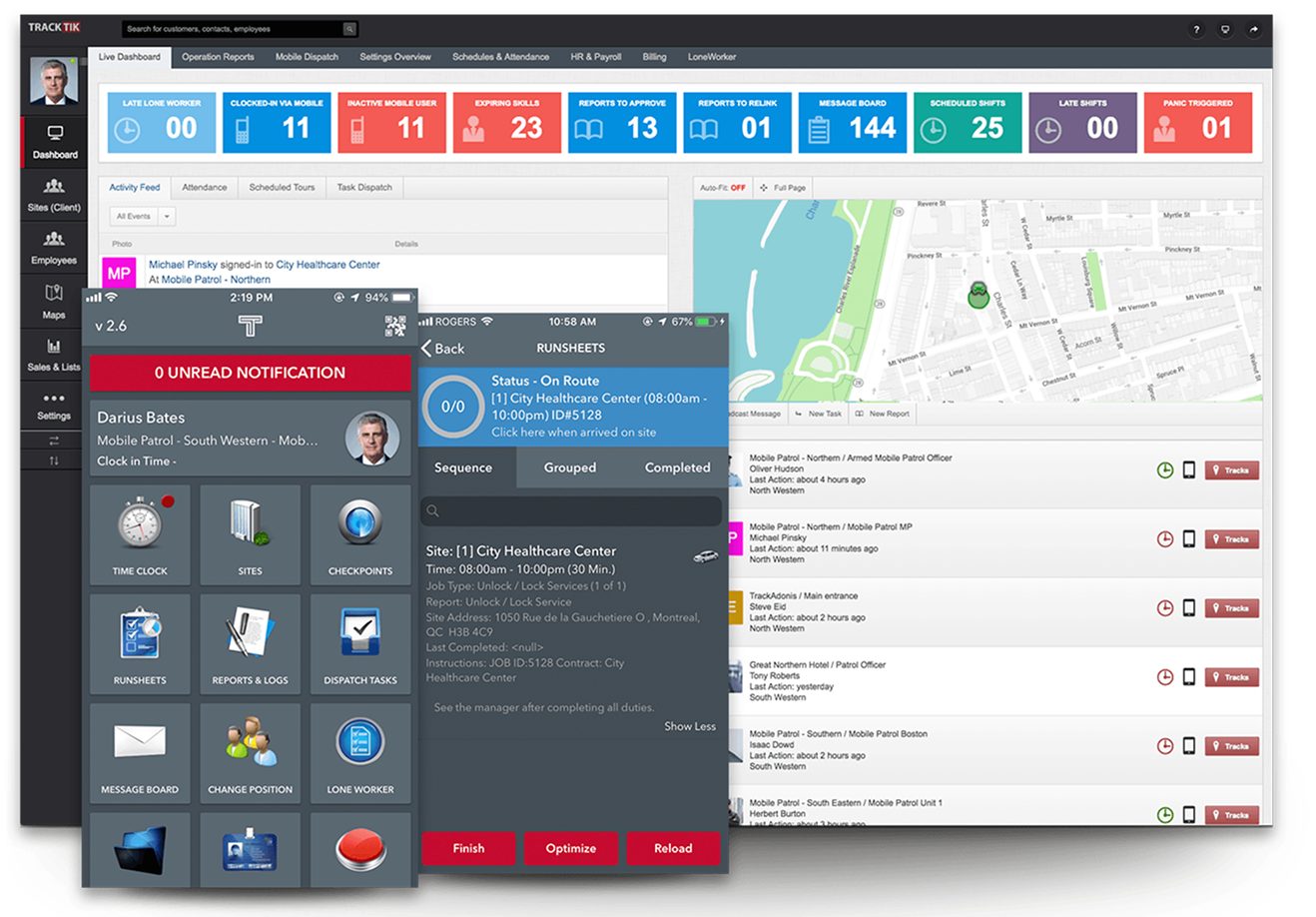This screenshot has width=1316, height=917.
Task: Open Lone Worker icon in mobile app
Action: point(359,753)
